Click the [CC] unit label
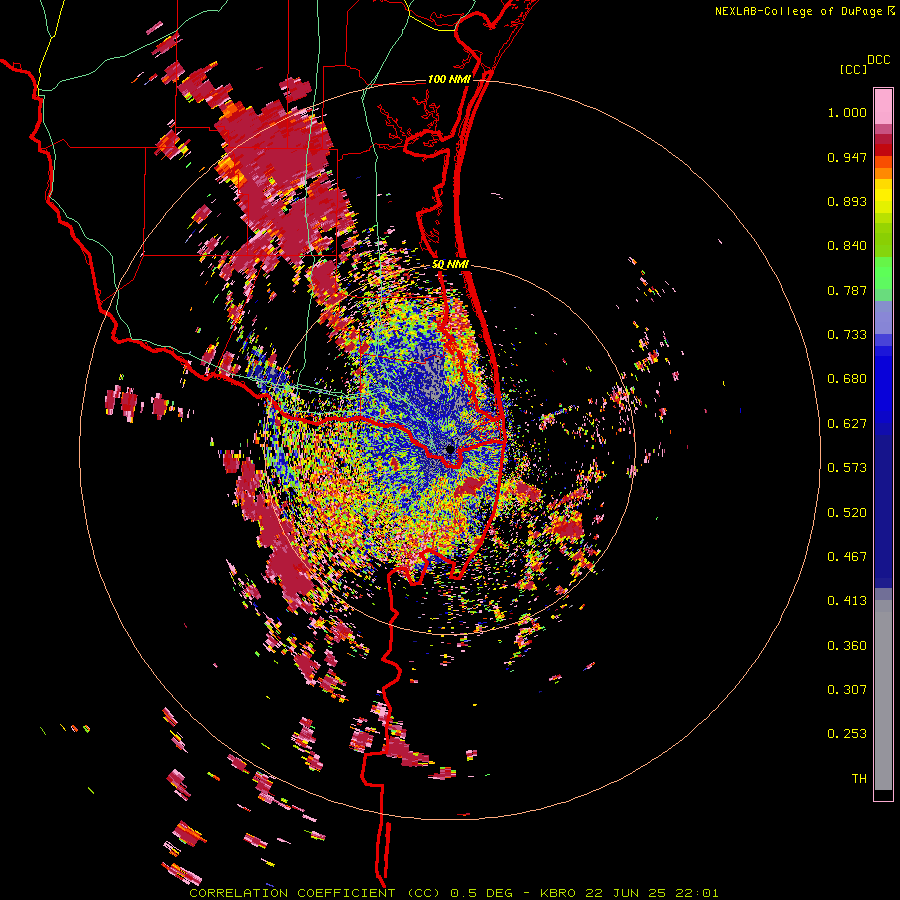The image size is (900, 900). point(853,69)
